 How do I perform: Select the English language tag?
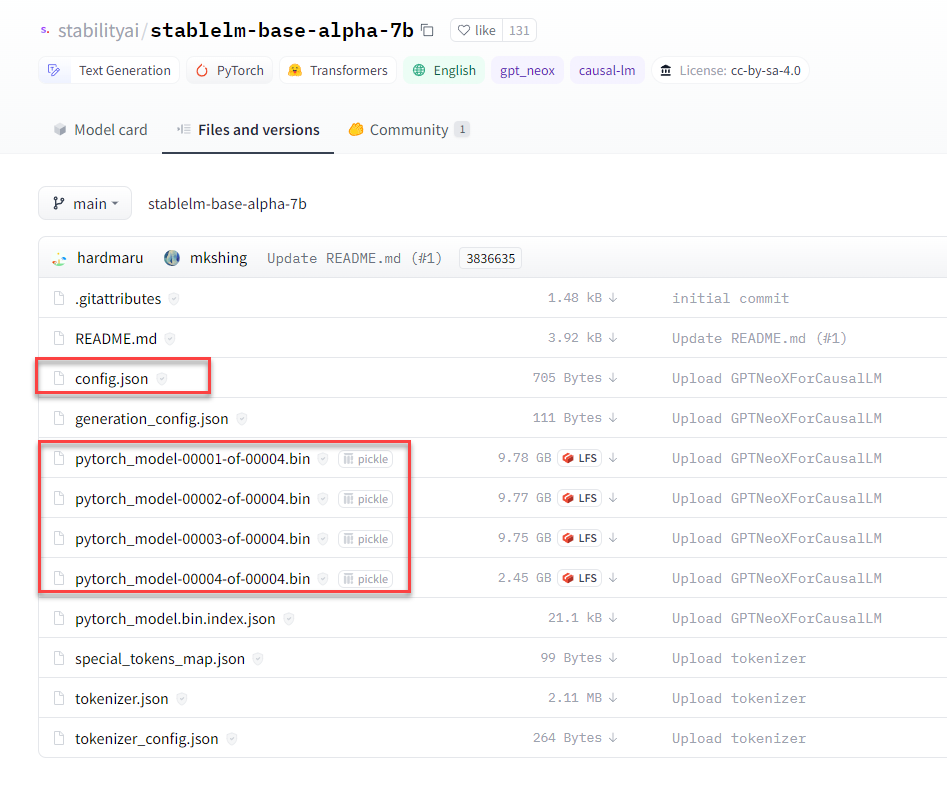tap(444, 70)
